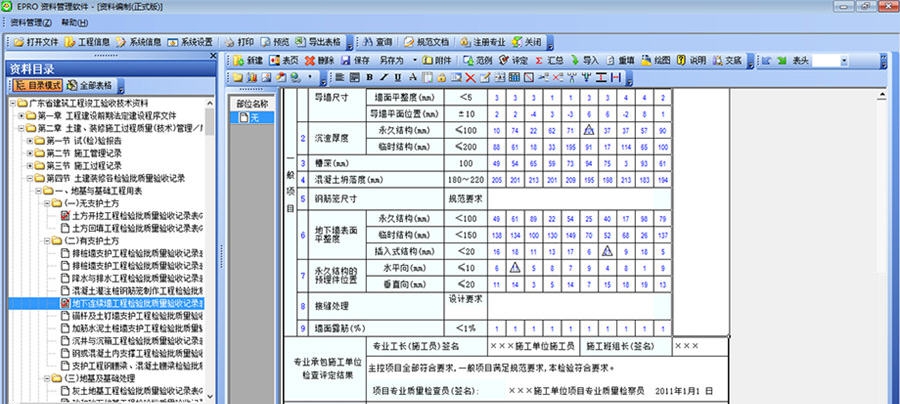Click scroll-up arrow of form area
The height and width of the screenshot is (404, 900).
[x=882, y=94]
